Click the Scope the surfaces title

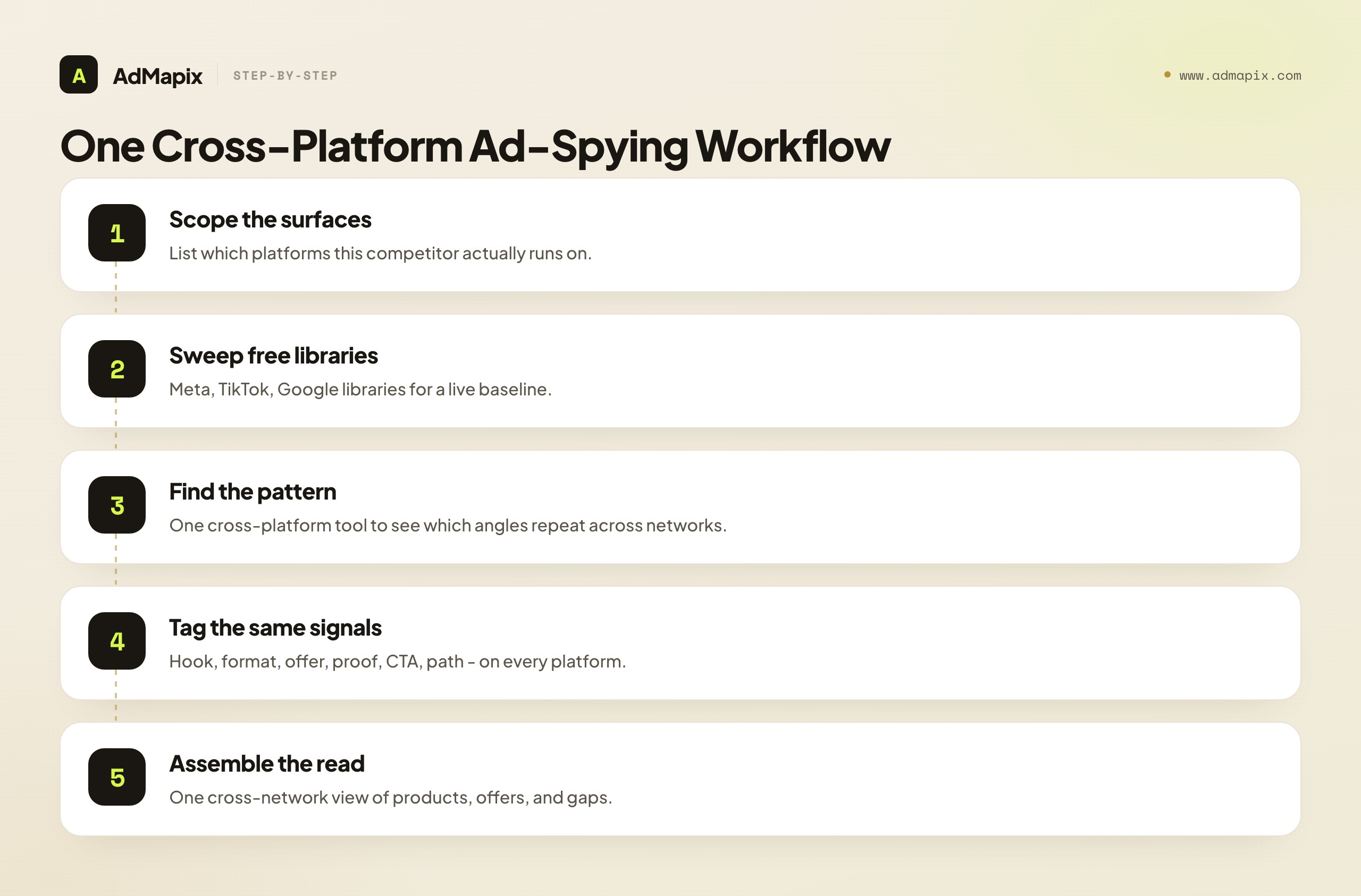(x=270, y=220)
